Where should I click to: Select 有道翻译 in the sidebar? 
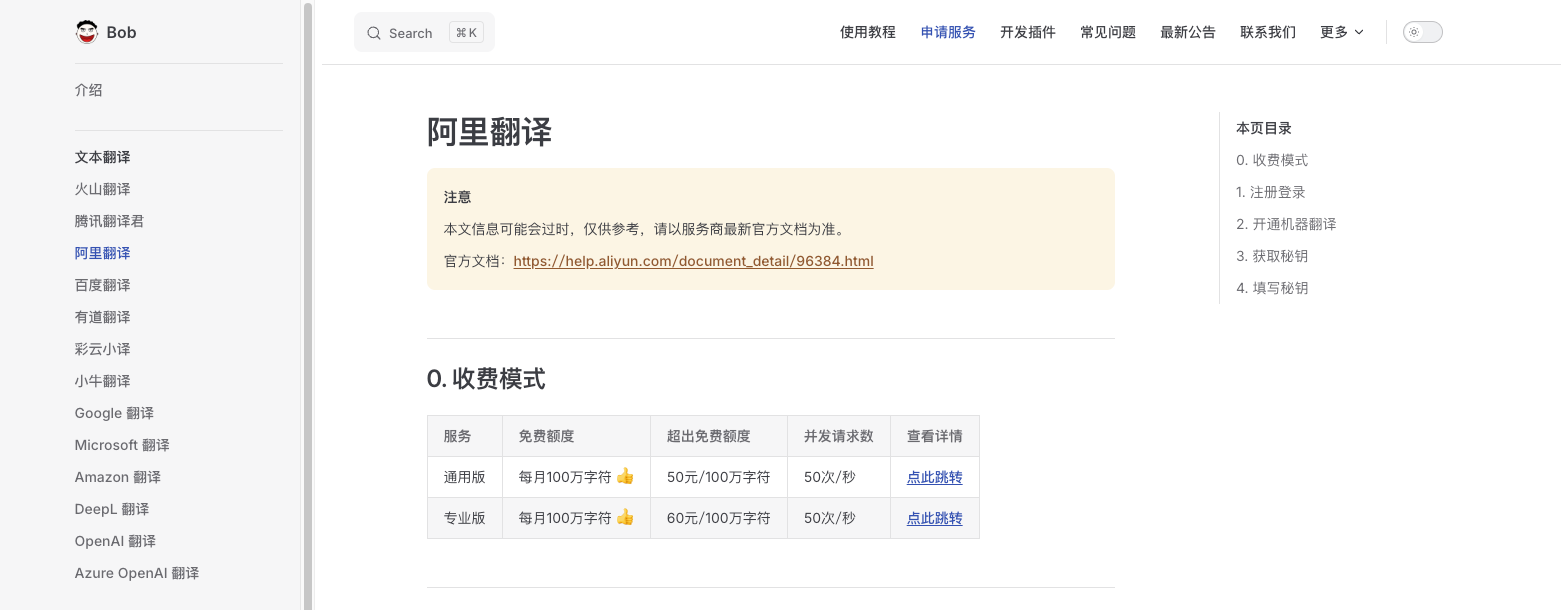103,317
